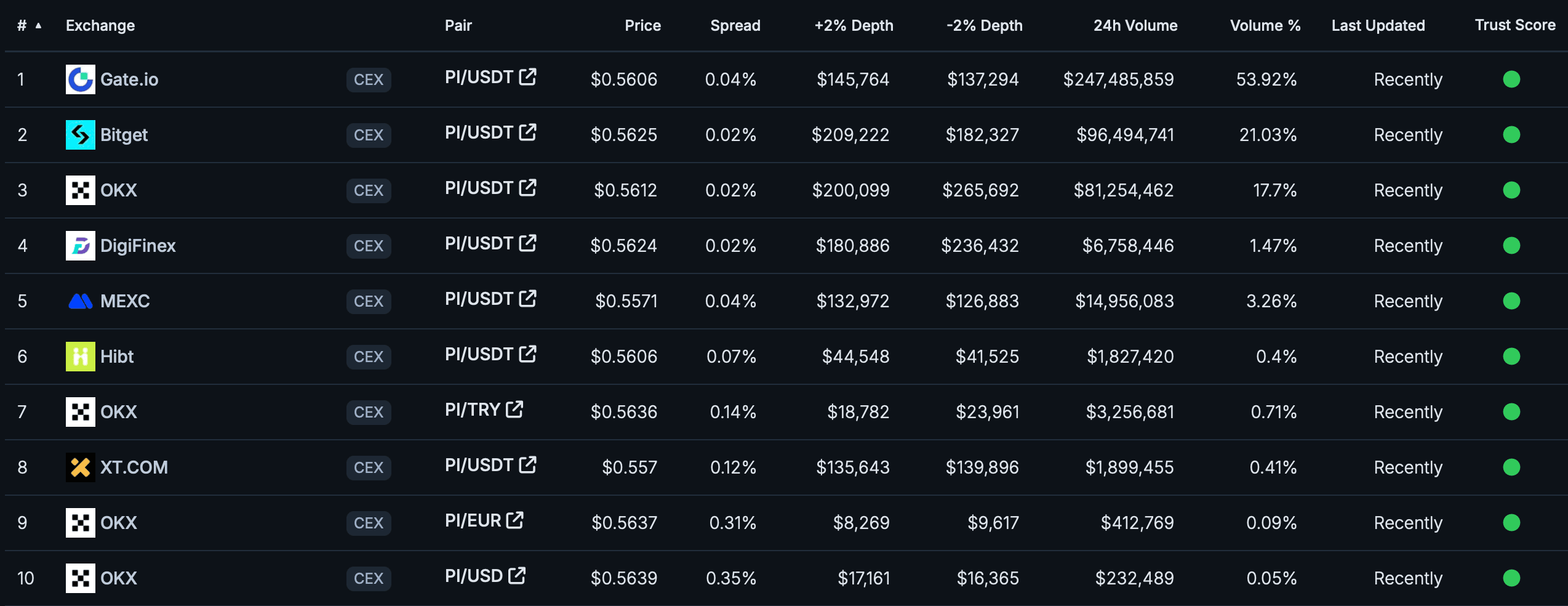Click the MEXC exchange logo
1568x606 pixels.
tap(79, 301)
